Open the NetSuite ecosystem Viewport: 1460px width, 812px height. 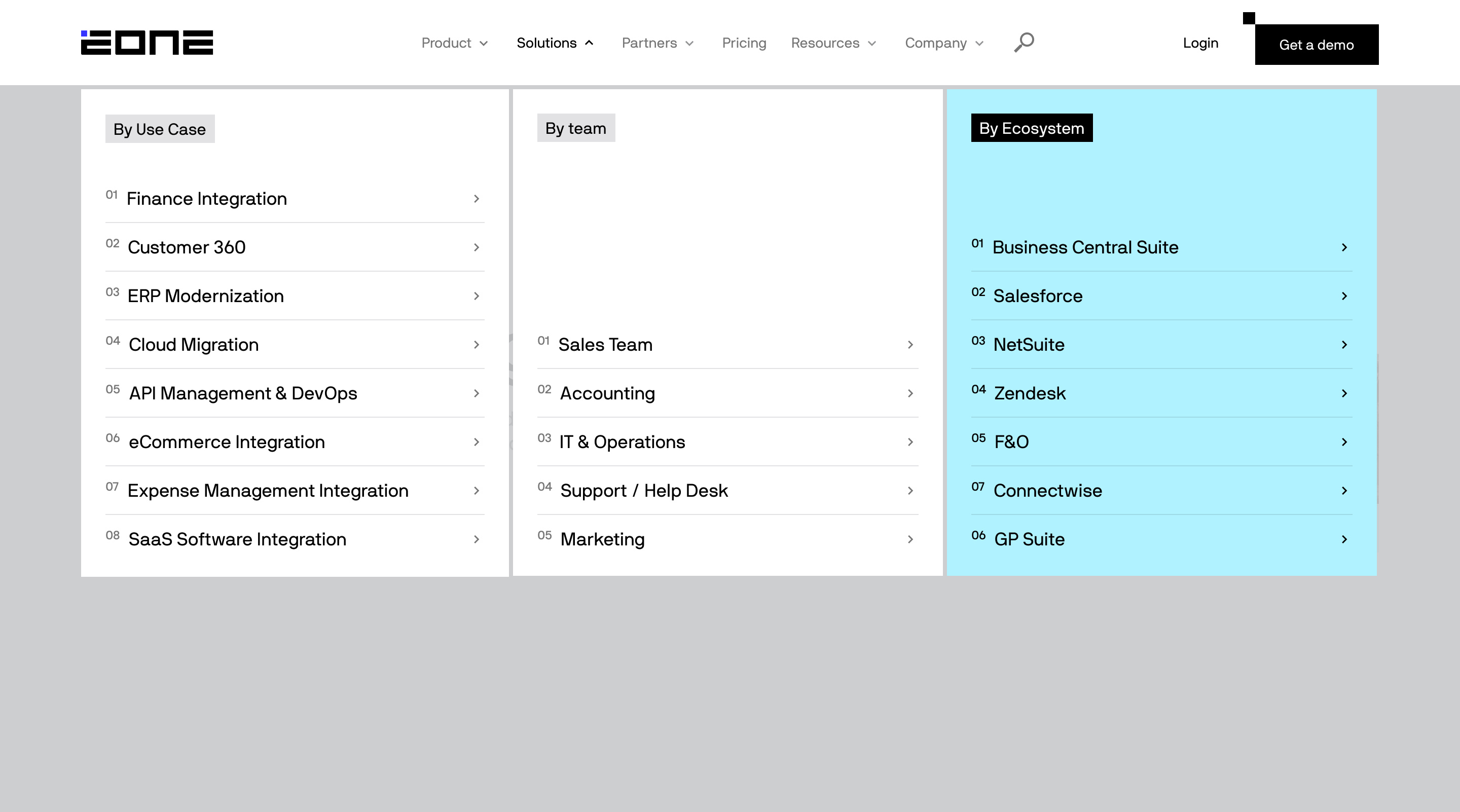click(x=1161, y=345)
